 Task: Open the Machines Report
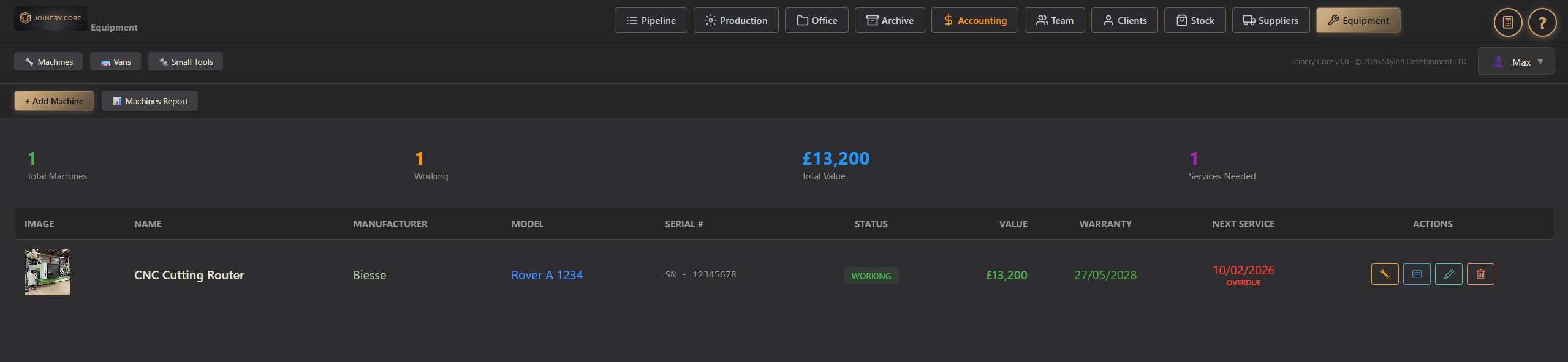(150, 101)
